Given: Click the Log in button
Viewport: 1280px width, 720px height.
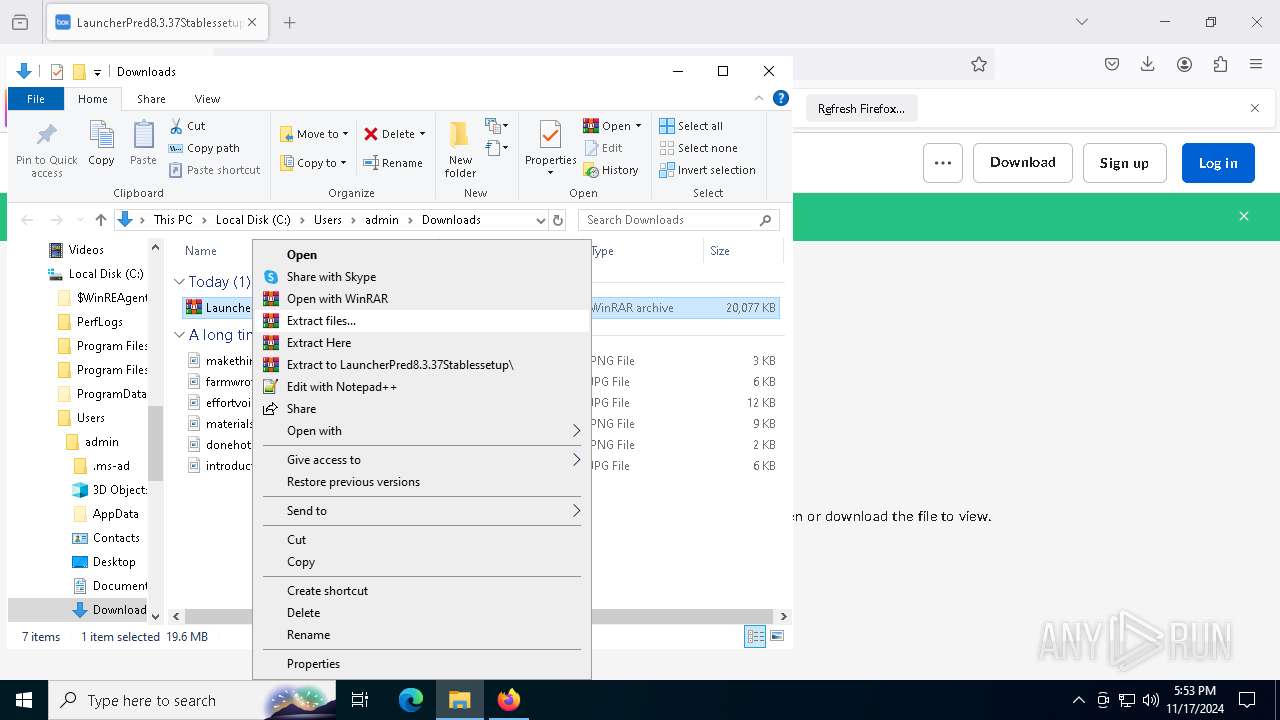Looking at the screenshot, I should pyautogui.click(x=1218, y=163).
